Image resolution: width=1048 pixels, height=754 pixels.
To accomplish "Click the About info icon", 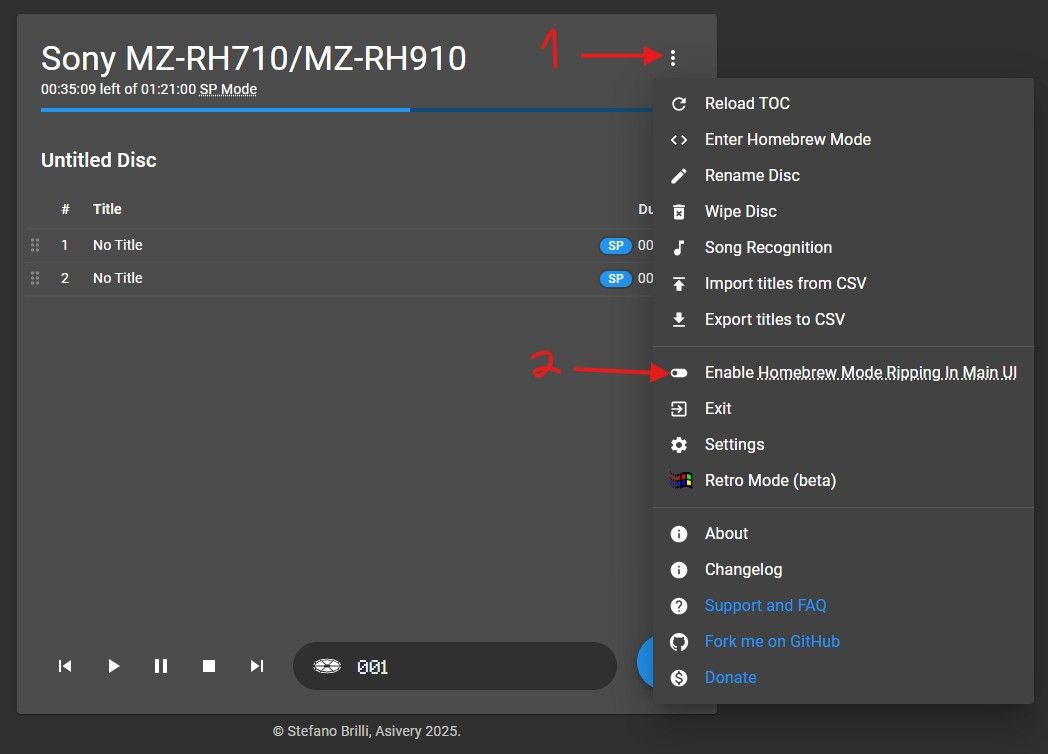I will coord(678,534).
